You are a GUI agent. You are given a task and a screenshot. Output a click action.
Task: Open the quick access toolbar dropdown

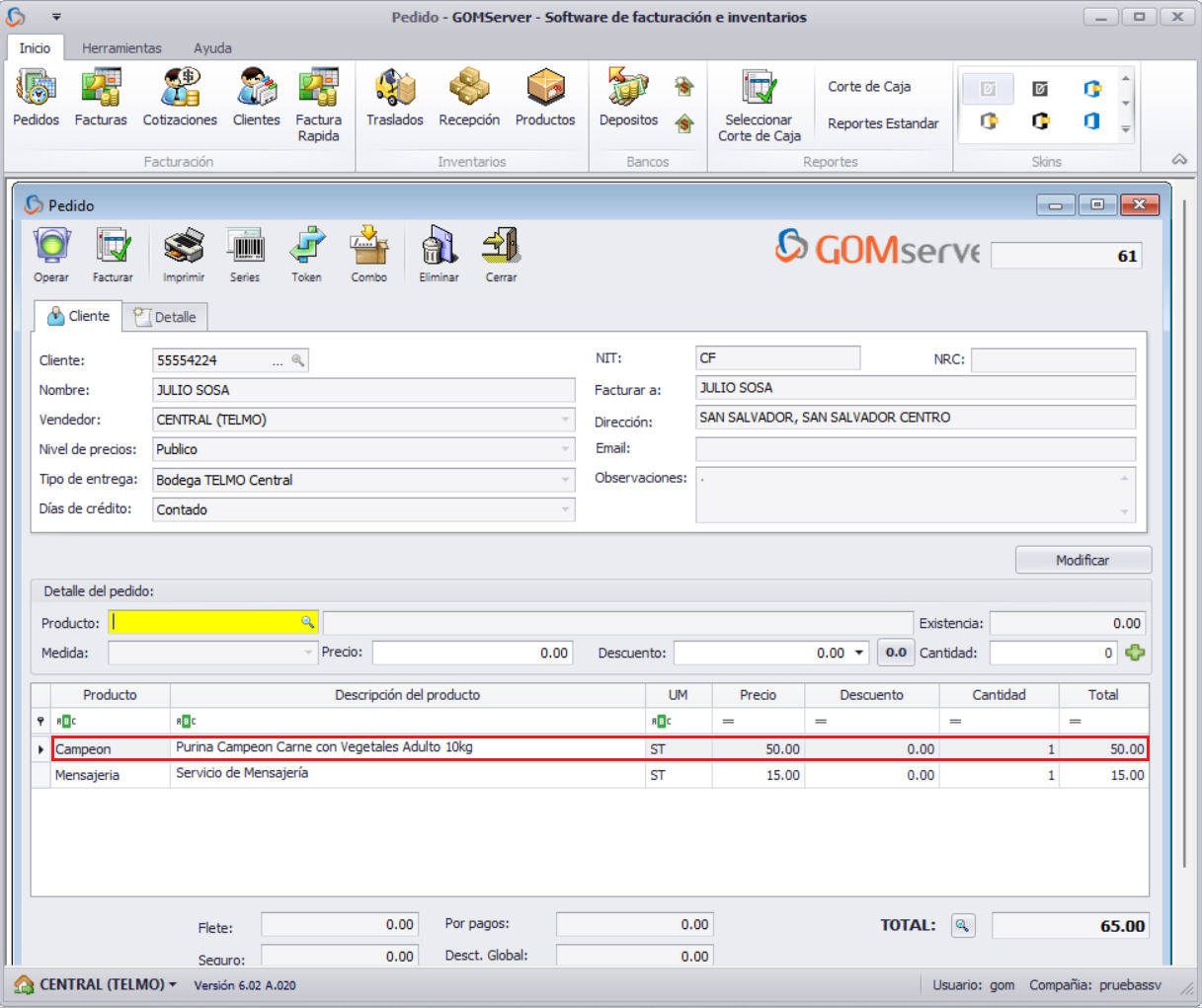point(56,17)
